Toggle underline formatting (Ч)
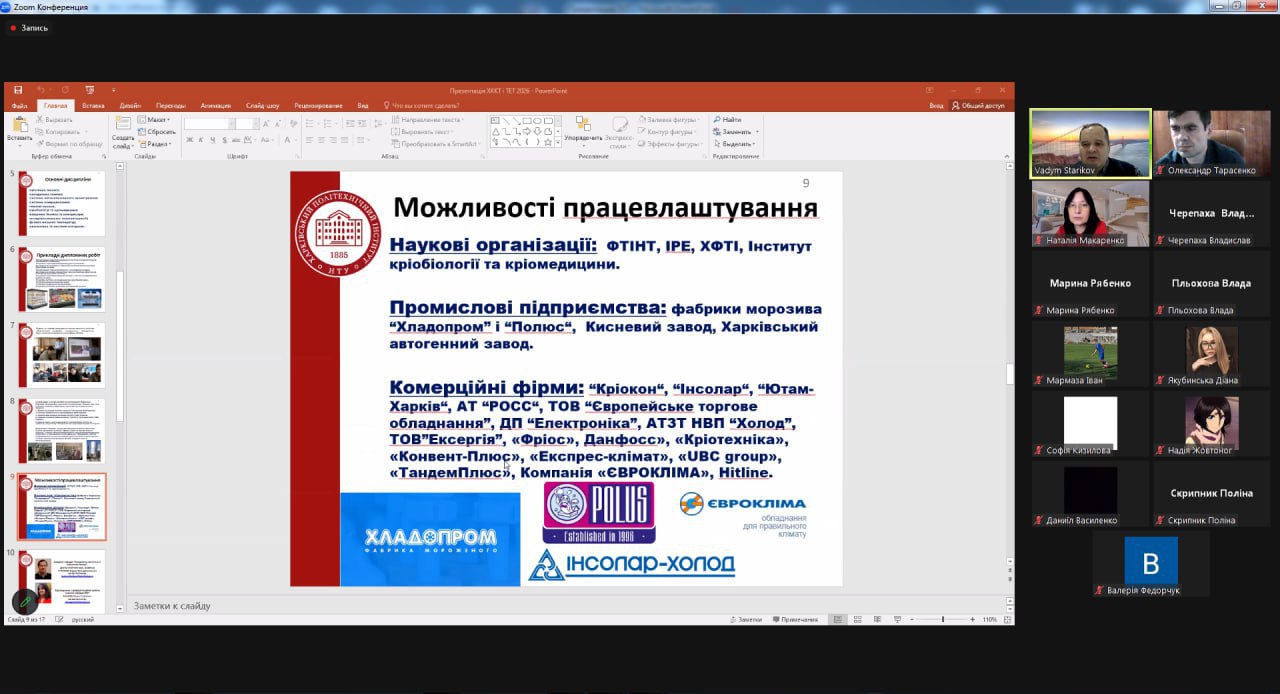This screenshot has height=694, width=1280. pyautogui.click(x=213, y=140)
